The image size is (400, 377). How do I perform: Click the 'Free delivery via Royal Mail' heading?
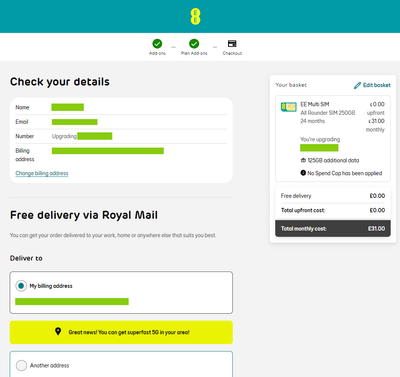click(x=84, y=215)
